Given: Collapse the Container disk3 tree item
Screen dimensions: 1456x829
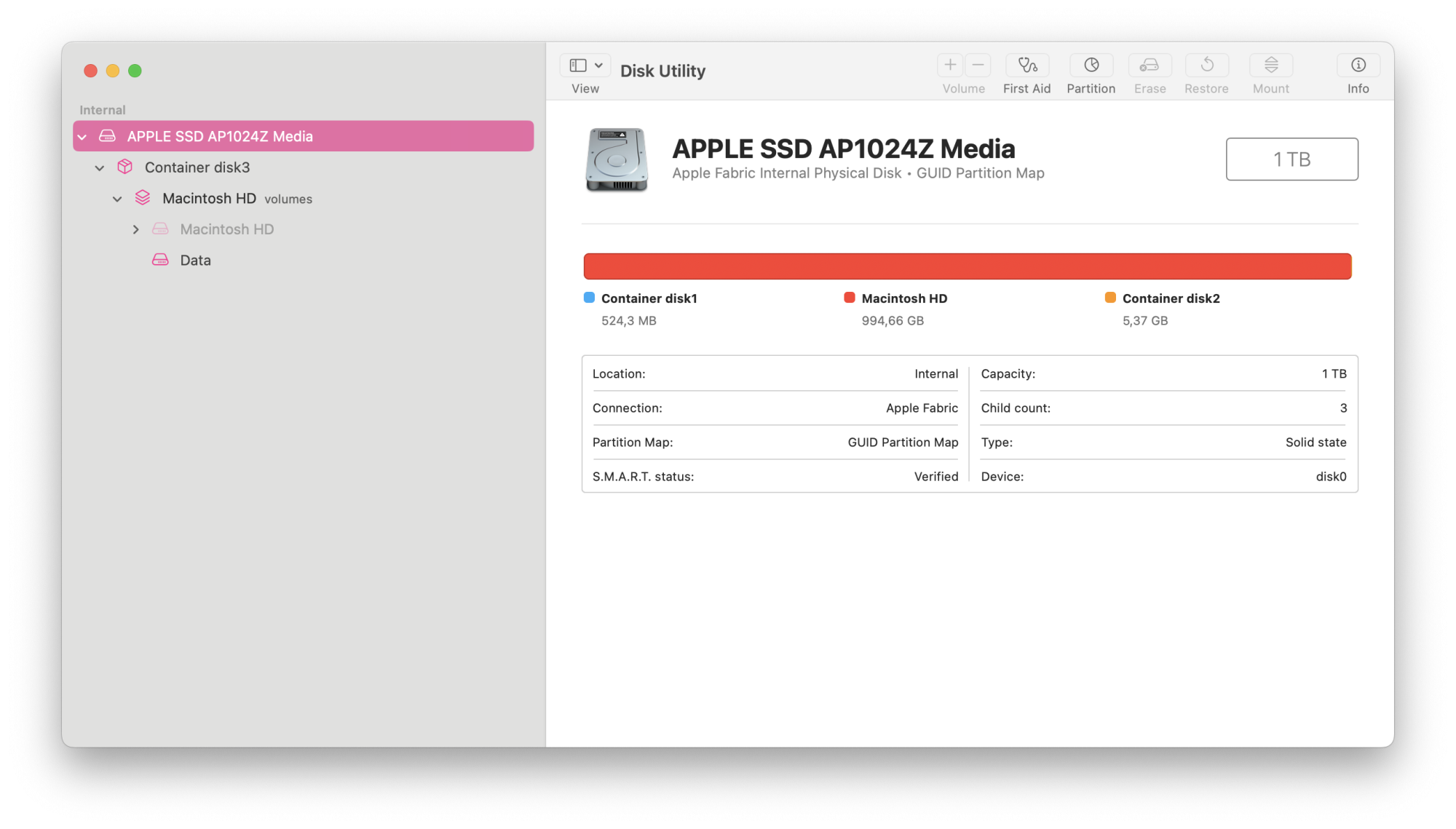Looking at the screenshot, I should tap(100, 168).
